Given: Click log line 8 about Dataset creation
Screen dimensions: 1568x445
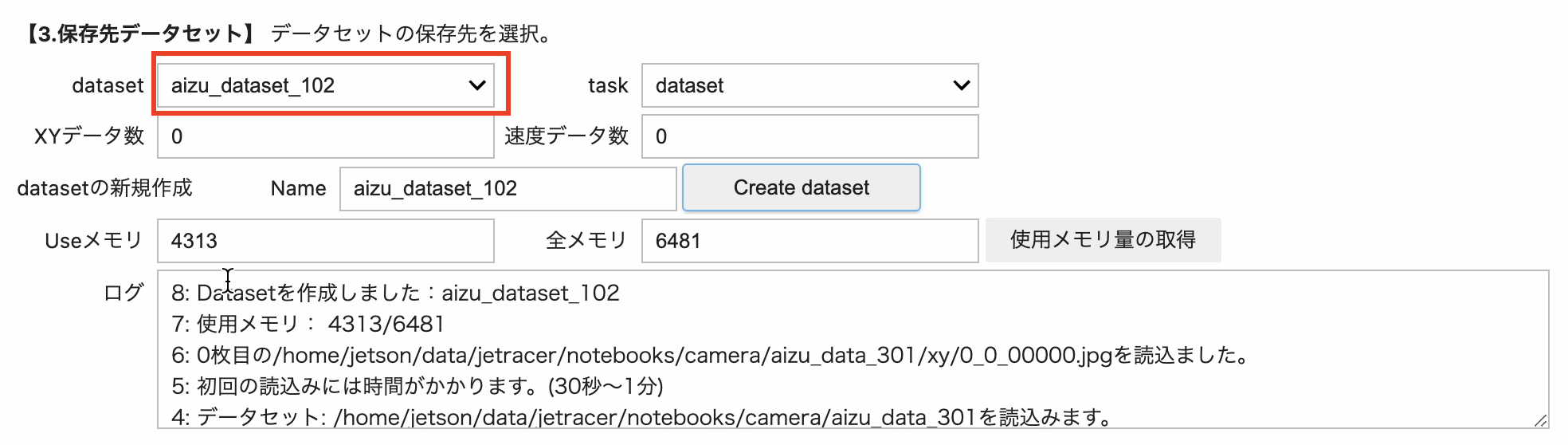Looking at the screenshot, I should (x=395, y=293).
